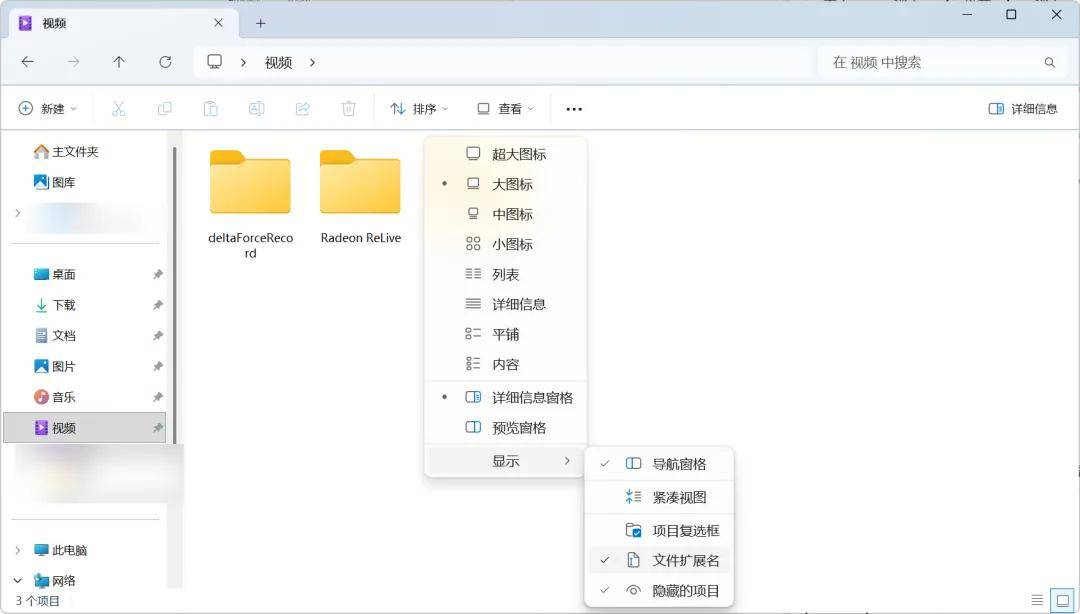Viewport: 1080px width, 614px height.
Task: Select 中图标 view
Action: [506, 214]
